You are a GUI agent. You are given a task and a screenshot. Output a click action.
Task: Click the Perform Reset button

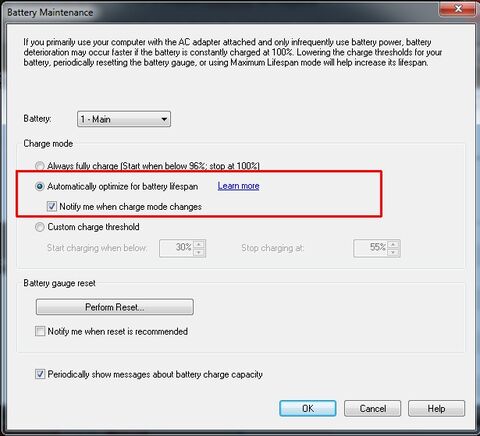[115, 307]
